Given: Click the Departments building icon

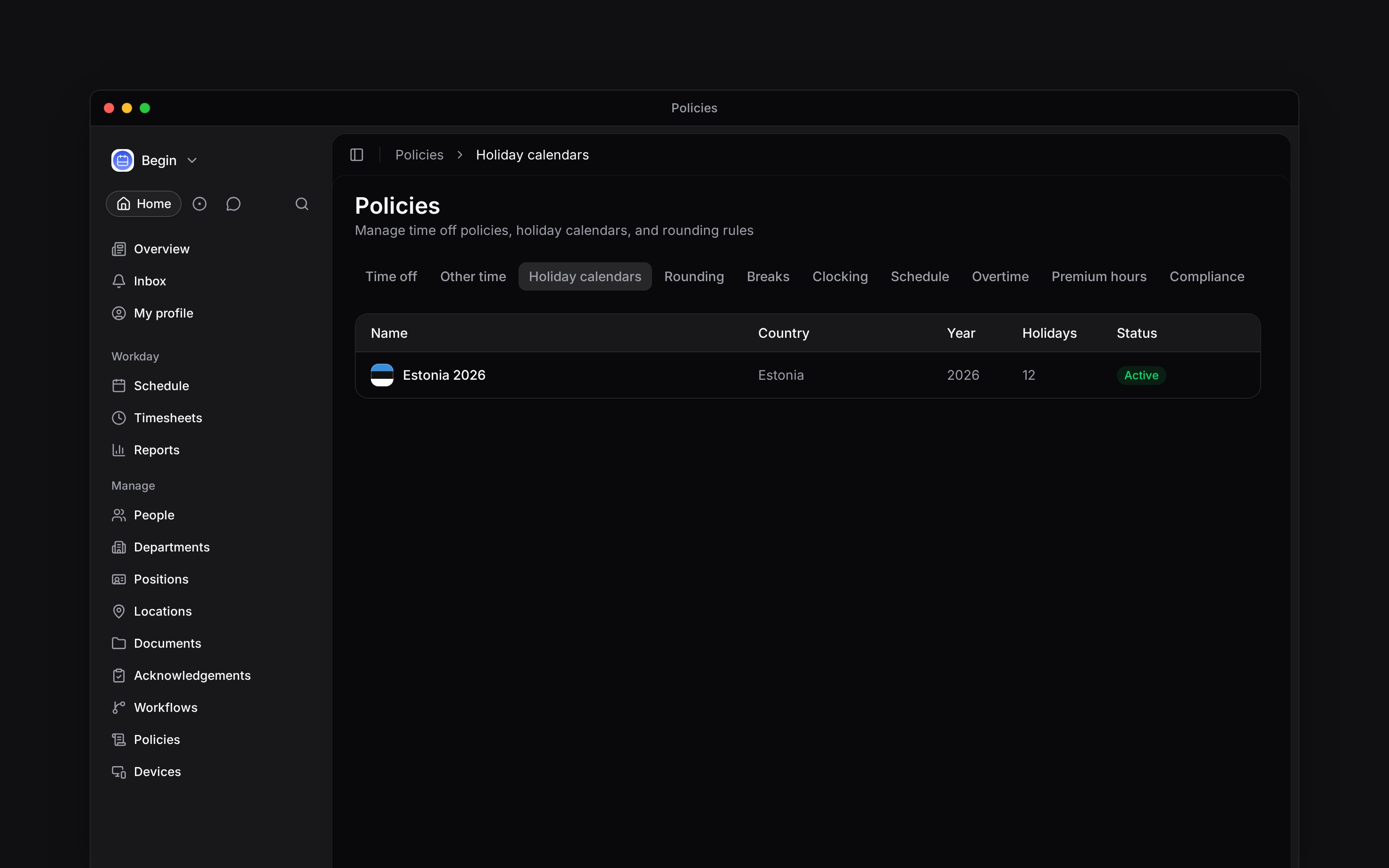Looking at the screenshot, I should coord(119,547).
